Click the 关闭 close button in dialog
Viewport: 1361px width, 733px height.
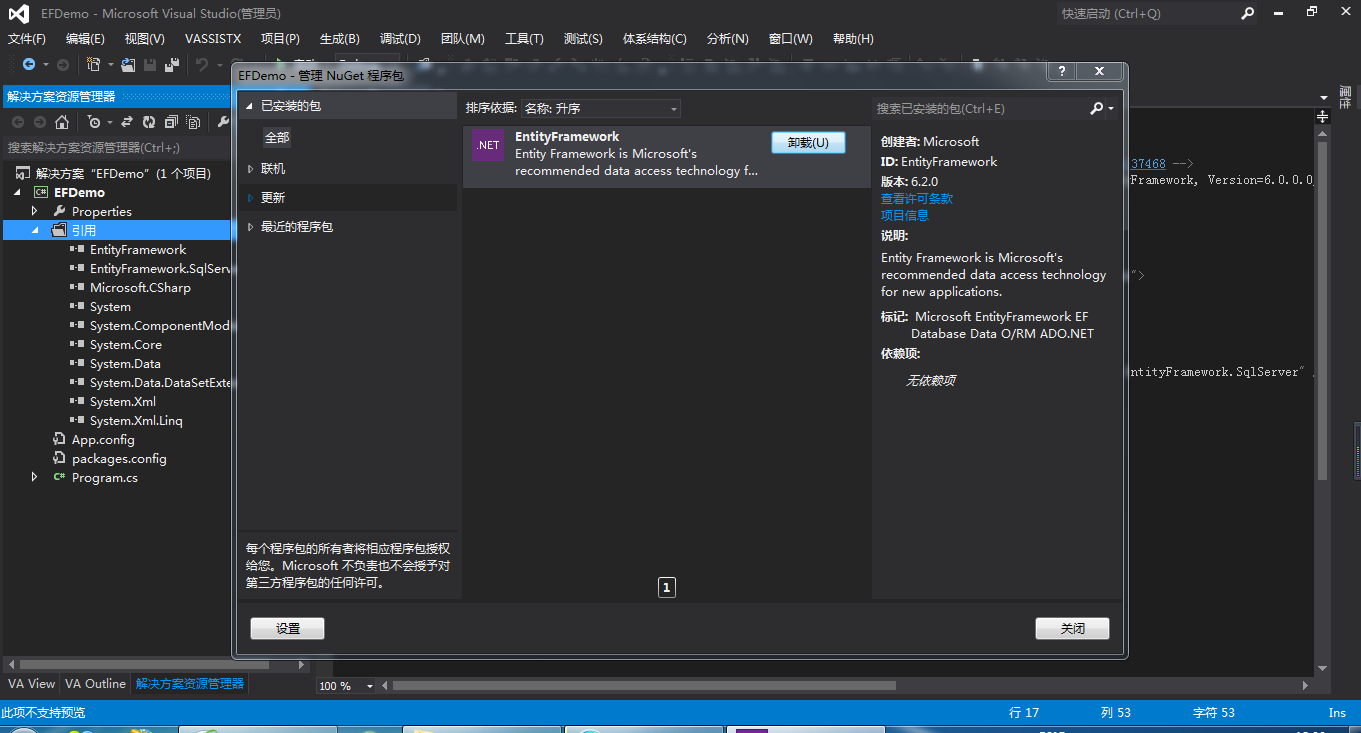1072,629
